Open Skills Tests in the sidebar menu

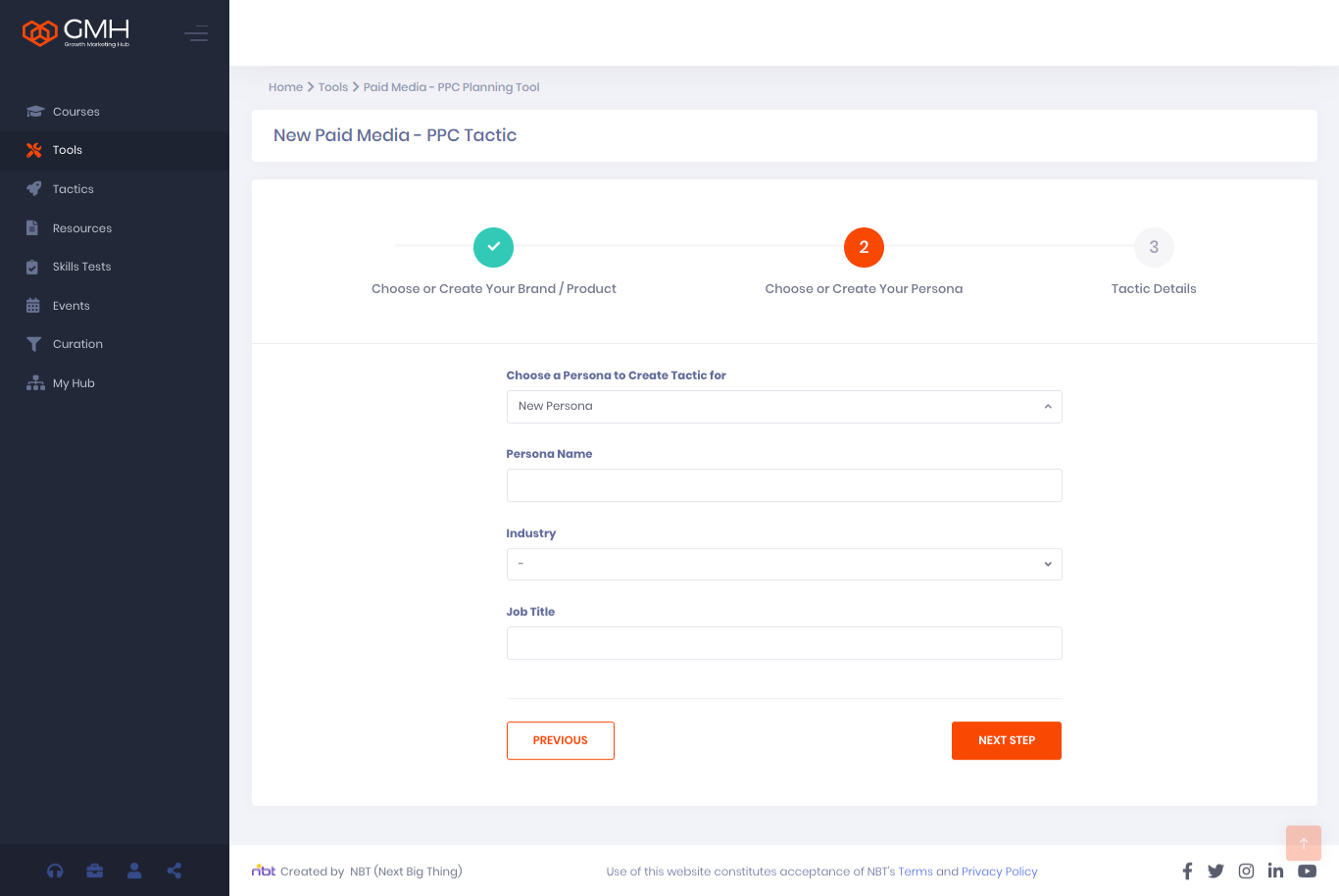click(x=115, y=267)
